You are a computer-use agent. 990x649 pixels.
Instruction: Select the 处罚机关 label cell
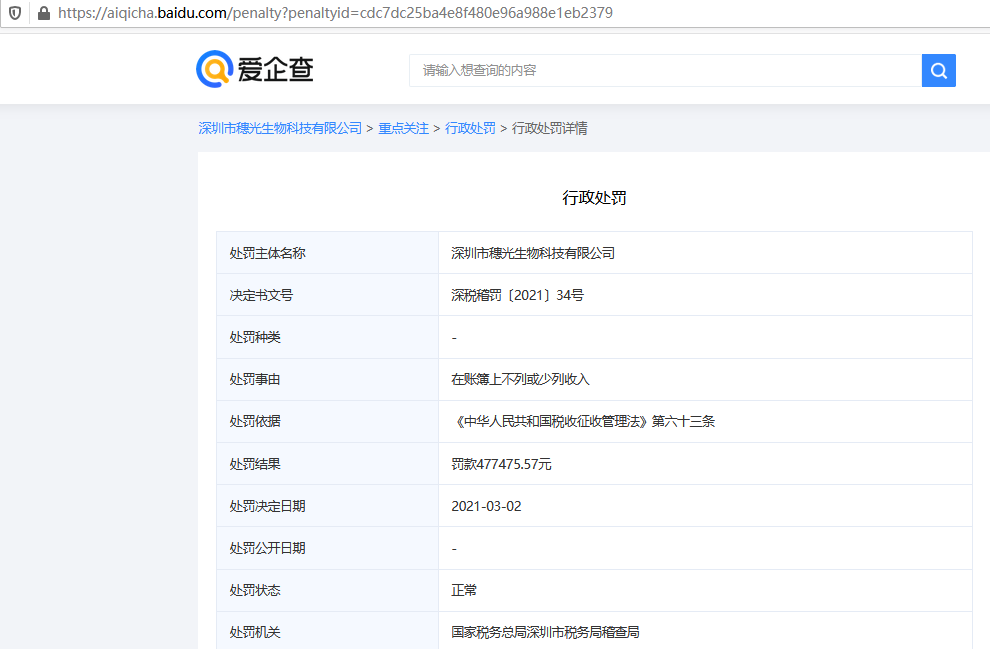328,631
